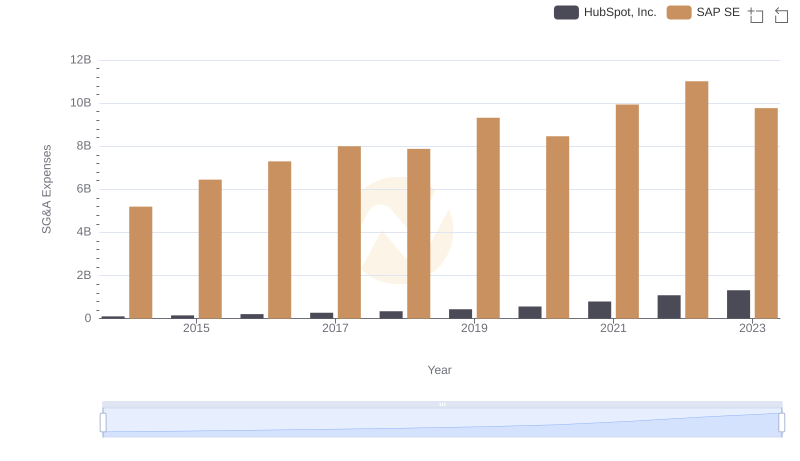Select the HubSpot bar for 2022
Image resolution: width=800 pixels, height=461 pixels.
point(669,307)
